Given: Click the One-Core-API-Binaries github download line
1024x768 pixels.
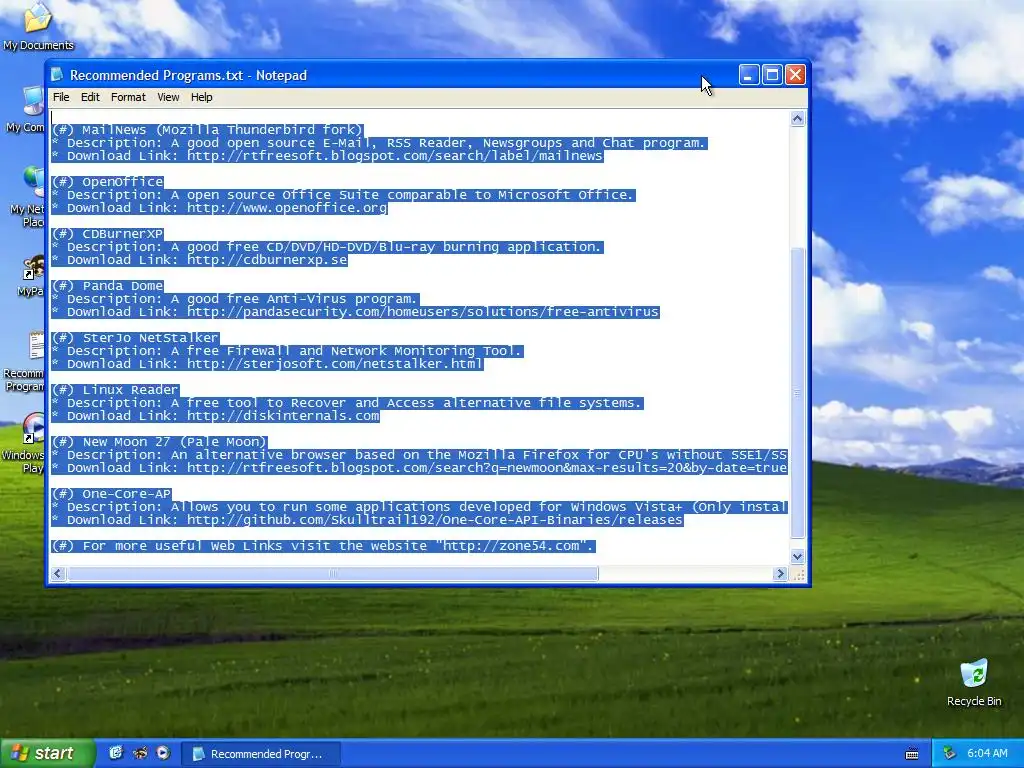Looking at the screenshot, I should tap(367, 520).
